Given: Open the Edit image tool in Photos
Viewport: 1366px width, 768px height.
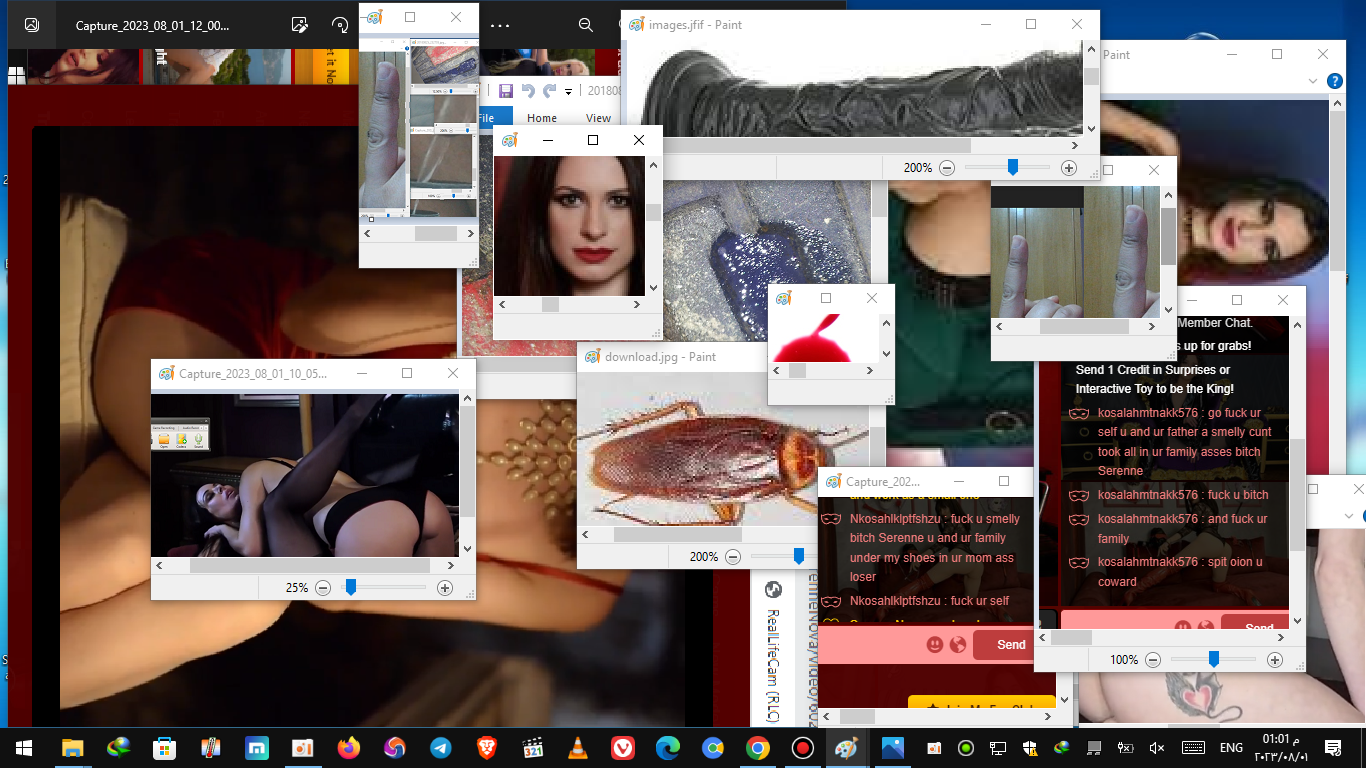Looking at the screenshot, I should coord(299,26).
